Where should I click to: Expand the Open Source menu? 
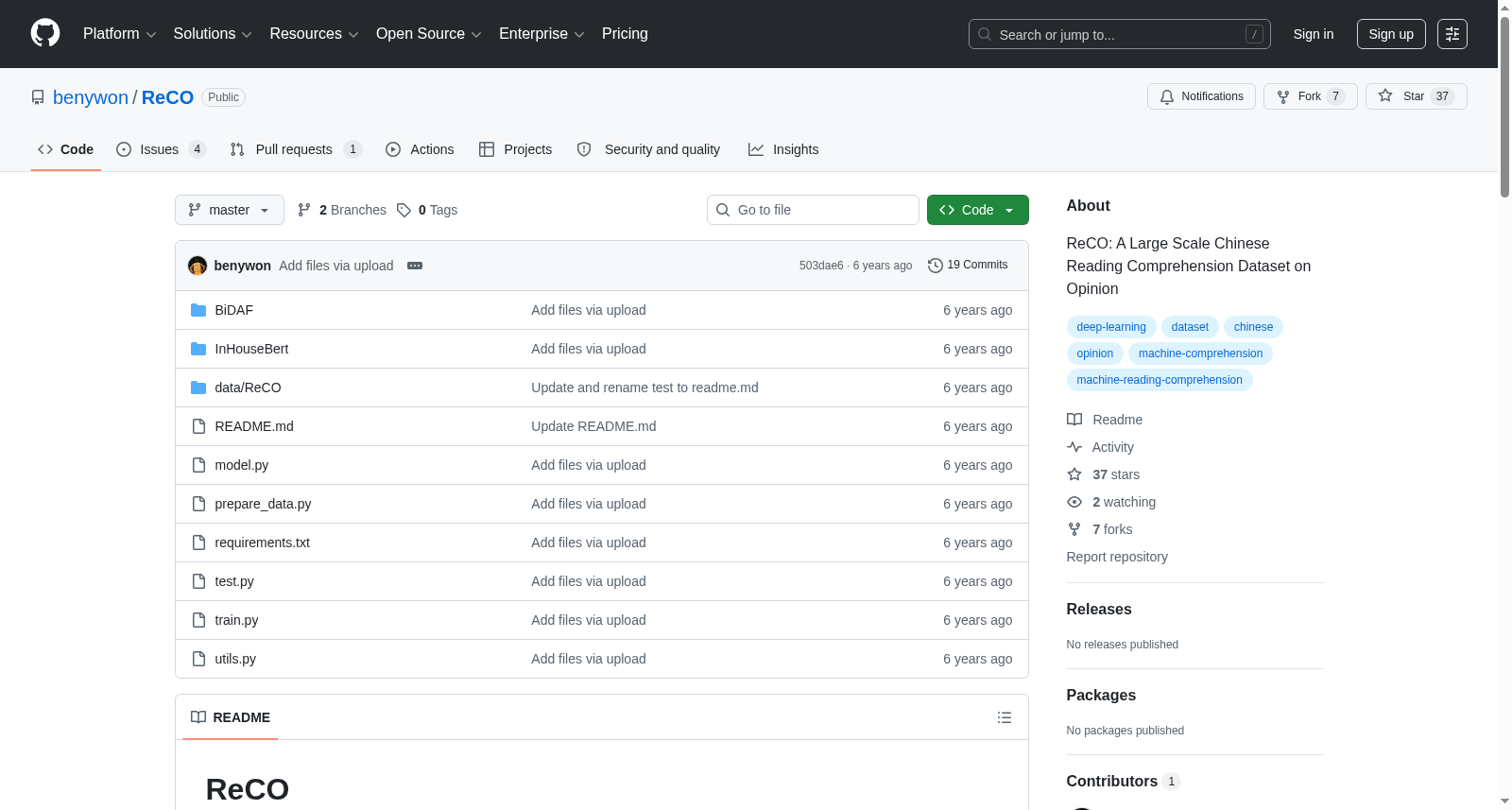(x=429, y=34)
